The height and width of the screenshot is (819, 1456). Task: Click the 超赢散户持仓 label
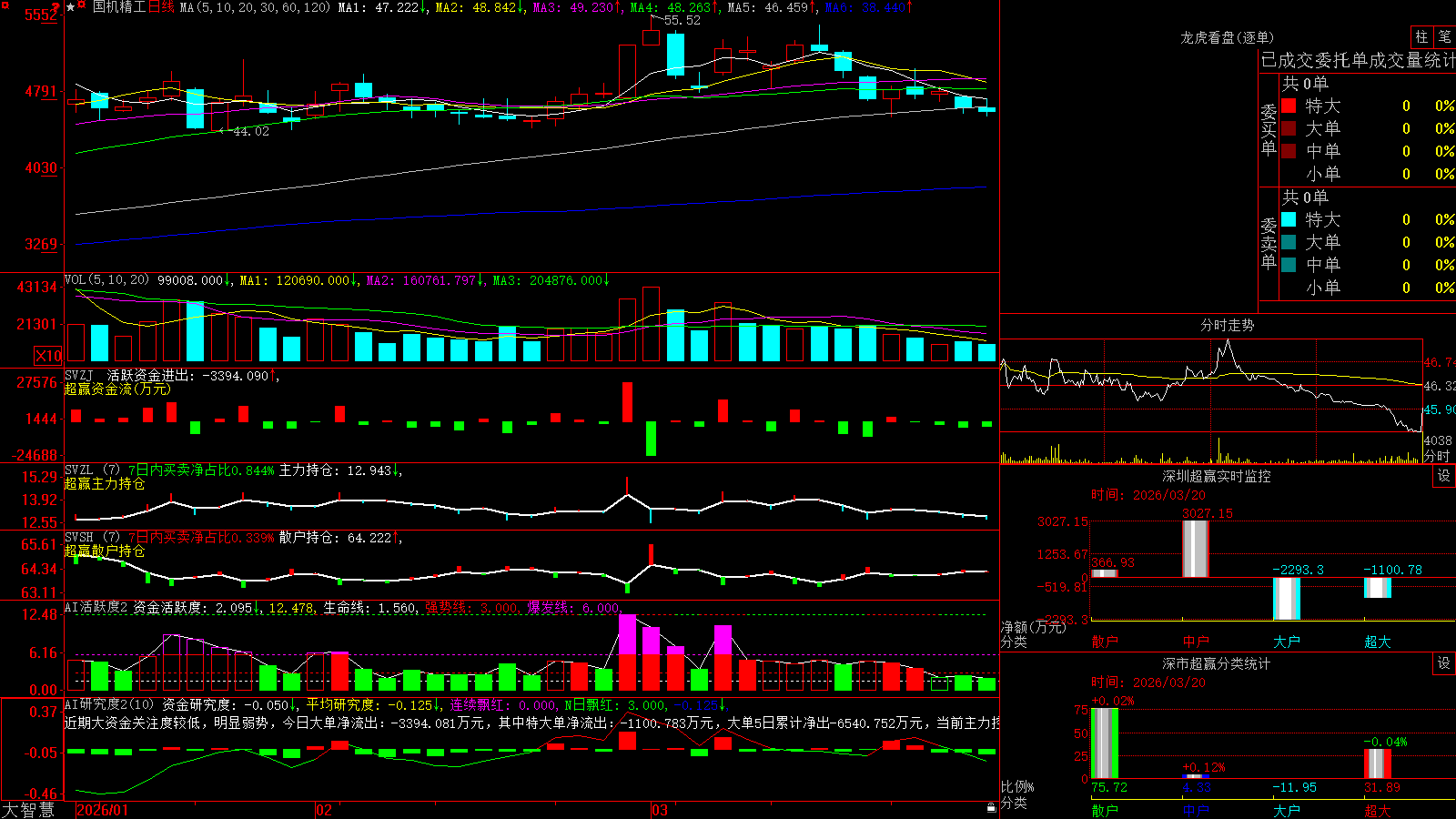pos(105,551)
